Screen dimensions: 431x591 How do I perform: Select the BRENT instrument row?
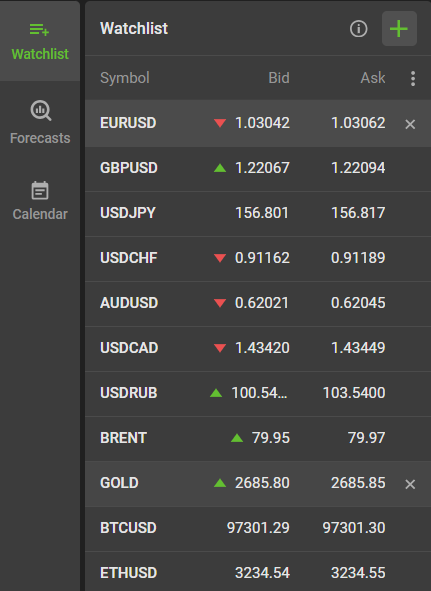(258, 438)
